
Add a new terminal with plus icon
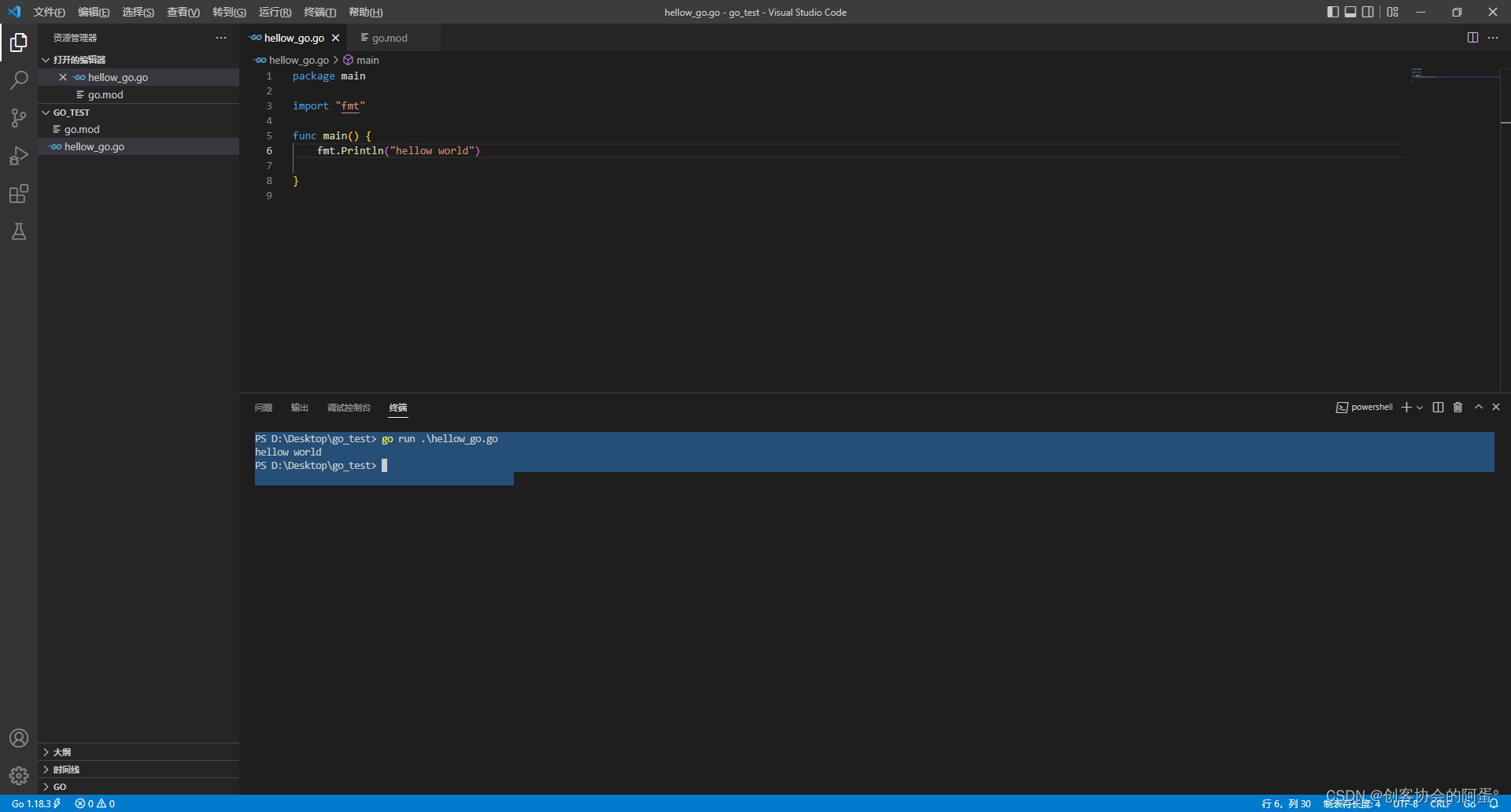[1406, 407]
